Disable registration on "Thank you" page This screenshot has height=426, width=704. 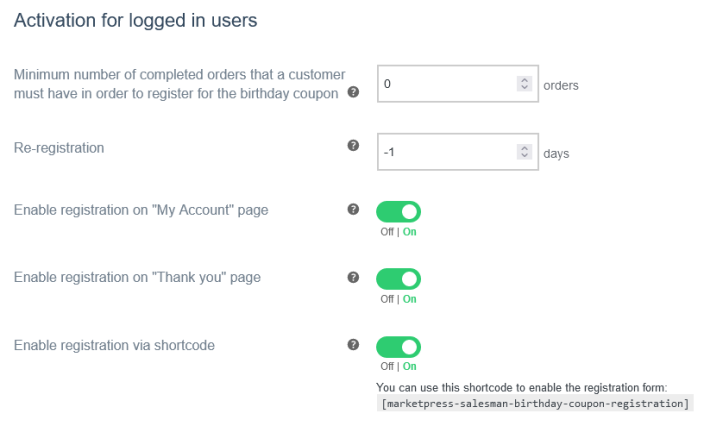398,279
